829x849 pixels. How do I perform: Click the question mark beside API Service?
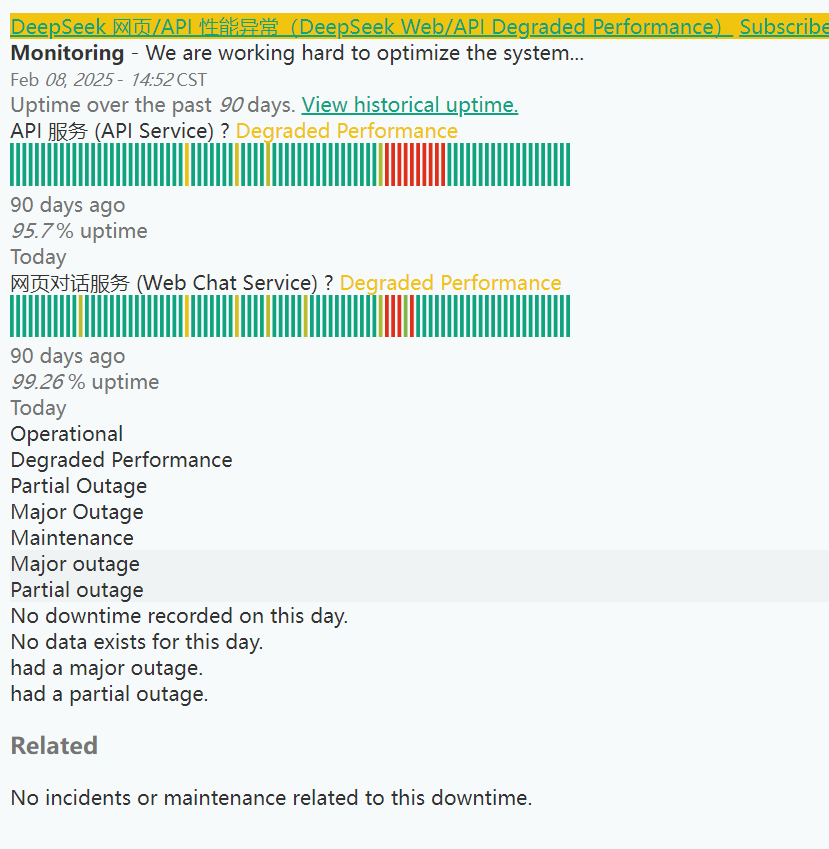(x=225, y=132)
